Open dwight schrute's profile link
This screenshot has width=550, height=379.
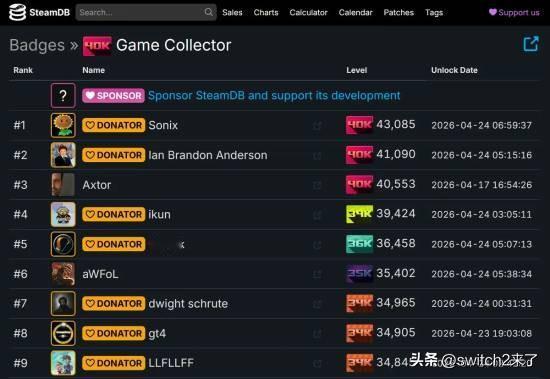(x=188, y=304)
